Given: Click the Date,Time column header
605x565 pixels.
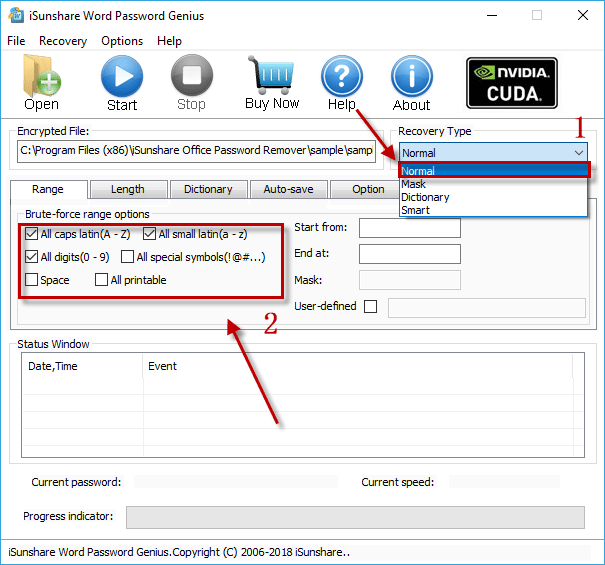Looking at the screenshot, I should [x=82, y=366].
